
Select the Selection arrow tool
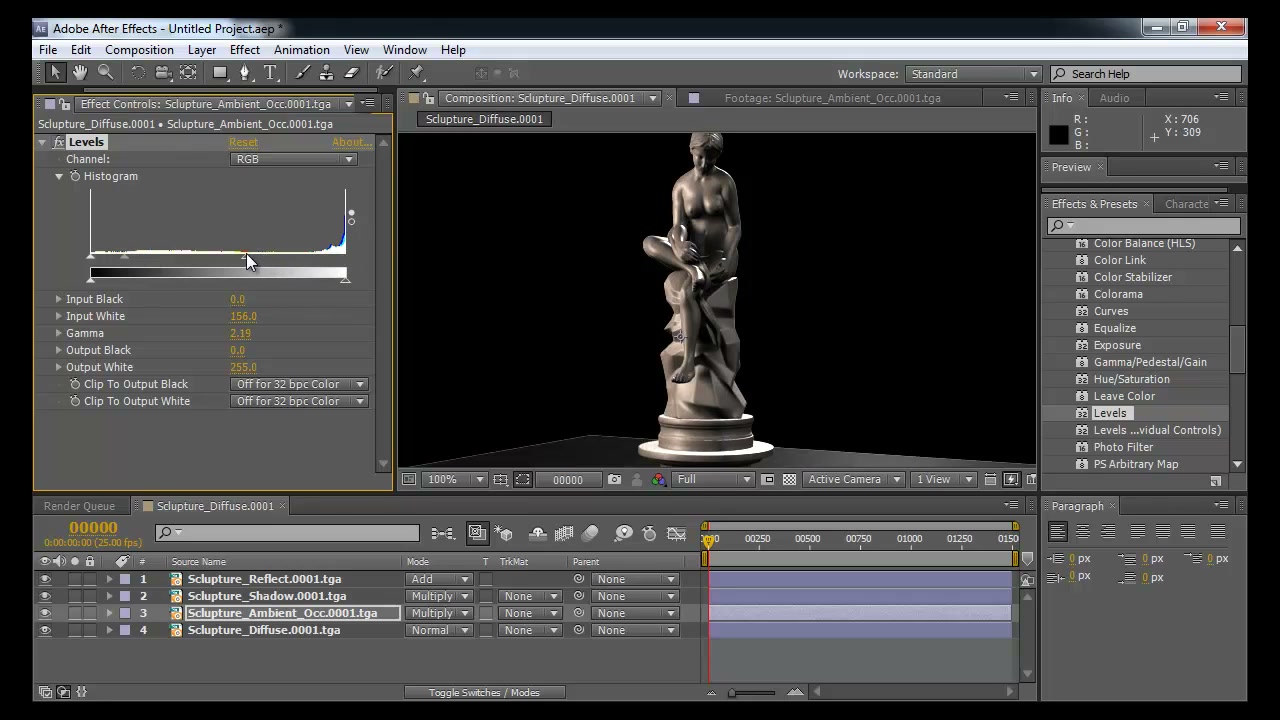55,73
